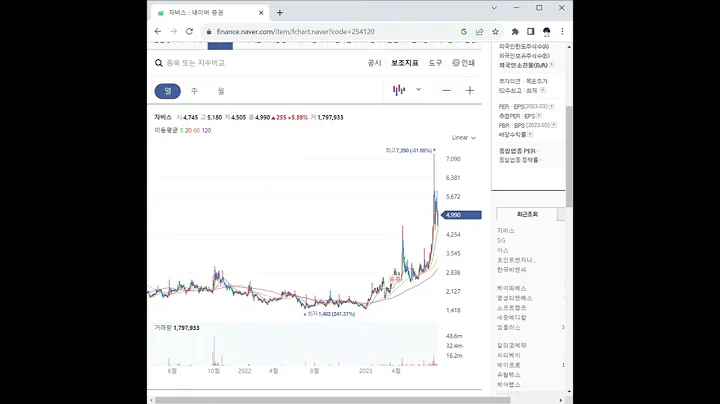Open Chrome three-dot menu
The image size is (720, 404).
coord(562,32)
